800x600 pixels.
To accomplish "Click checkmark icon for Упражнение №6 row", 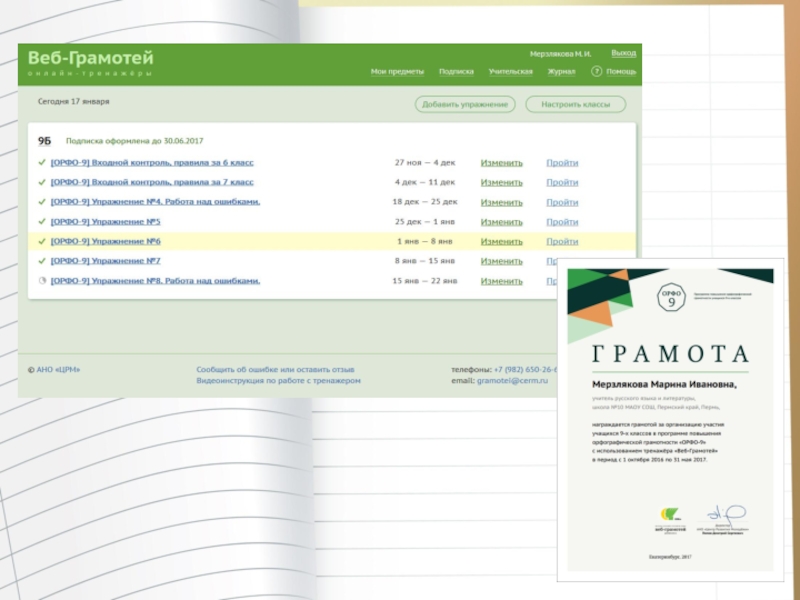I will (42, 241).
